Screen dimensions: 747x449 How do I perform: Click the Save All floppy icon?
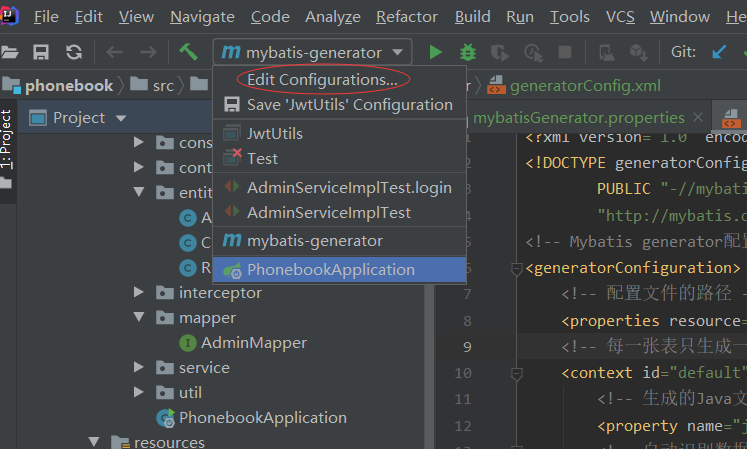pyautogui.click(x=41, y=51)
